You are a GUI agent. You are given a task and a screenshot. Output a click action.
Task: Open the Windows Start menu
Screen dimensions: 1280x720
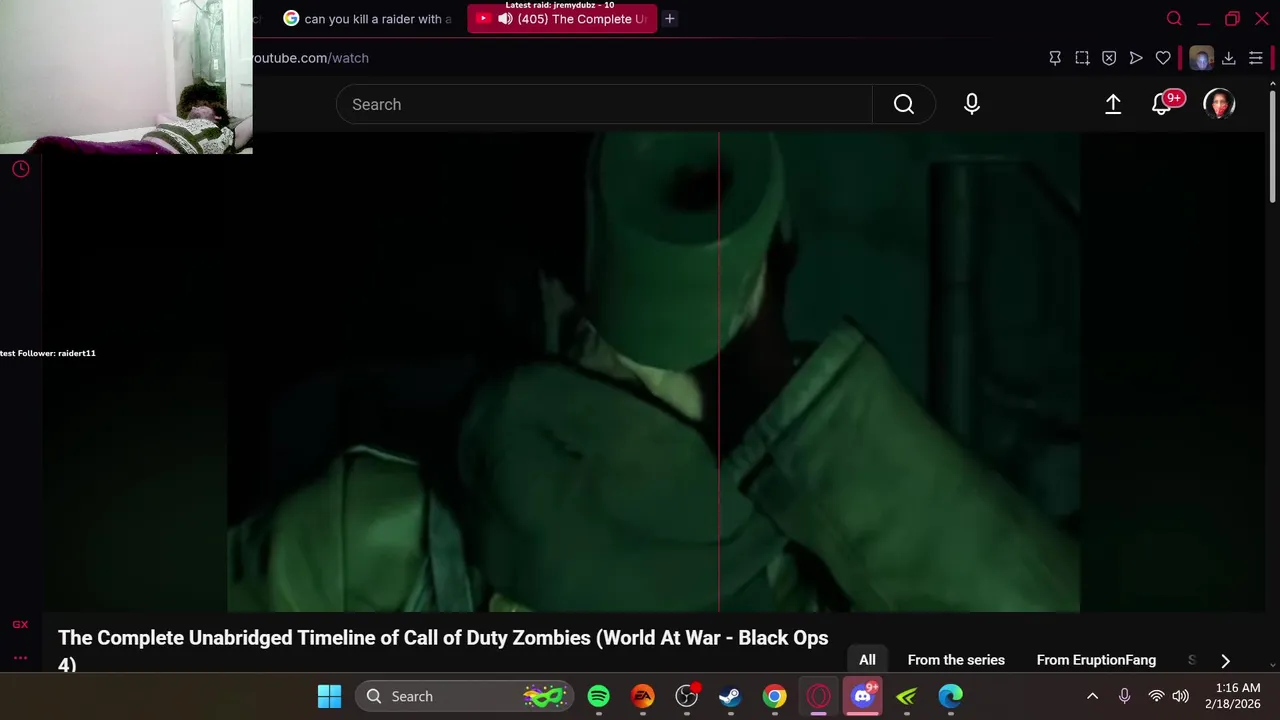329,696
